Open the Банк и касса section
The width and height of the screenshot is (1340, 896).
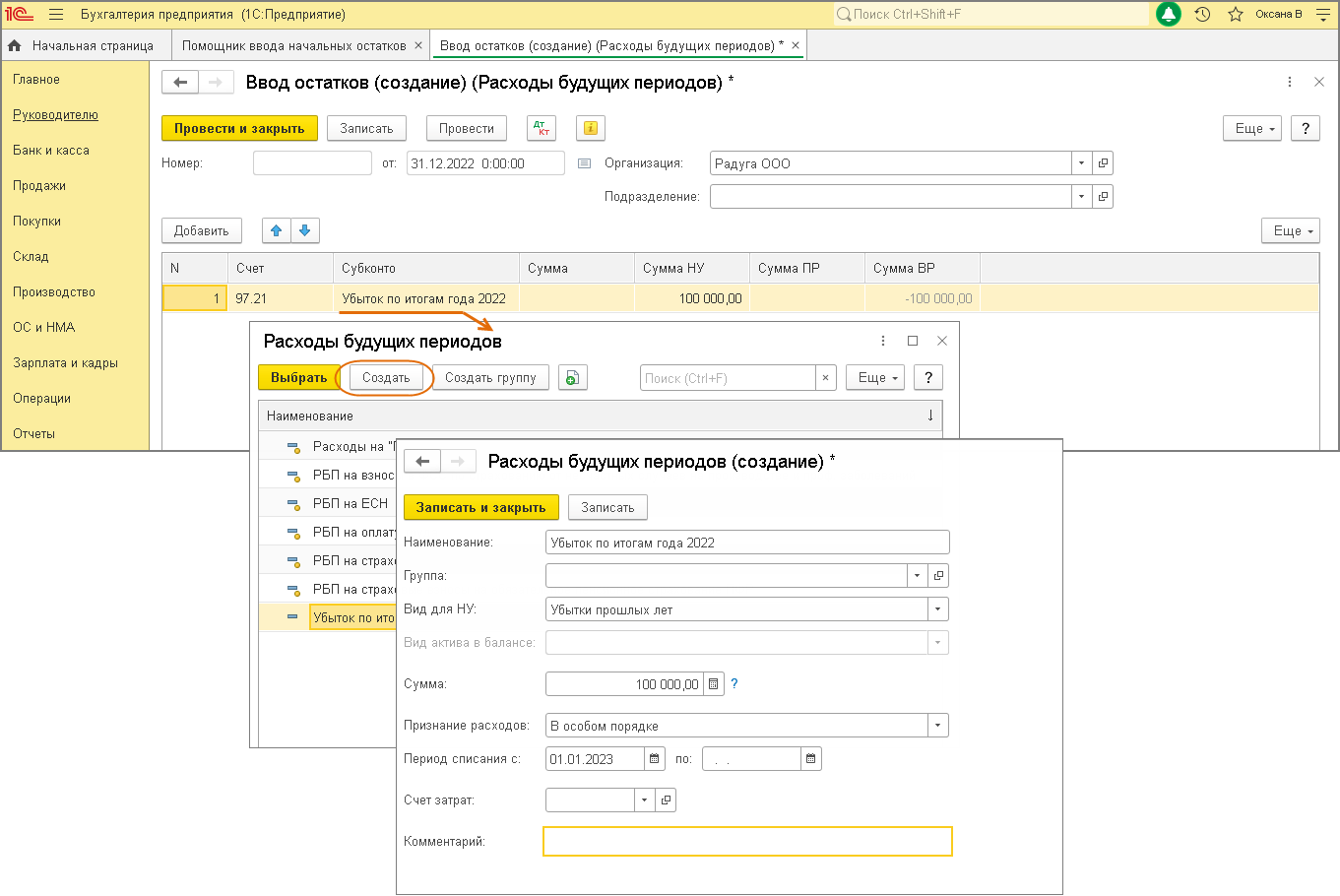pyautogui.click(x=51, y=151)
